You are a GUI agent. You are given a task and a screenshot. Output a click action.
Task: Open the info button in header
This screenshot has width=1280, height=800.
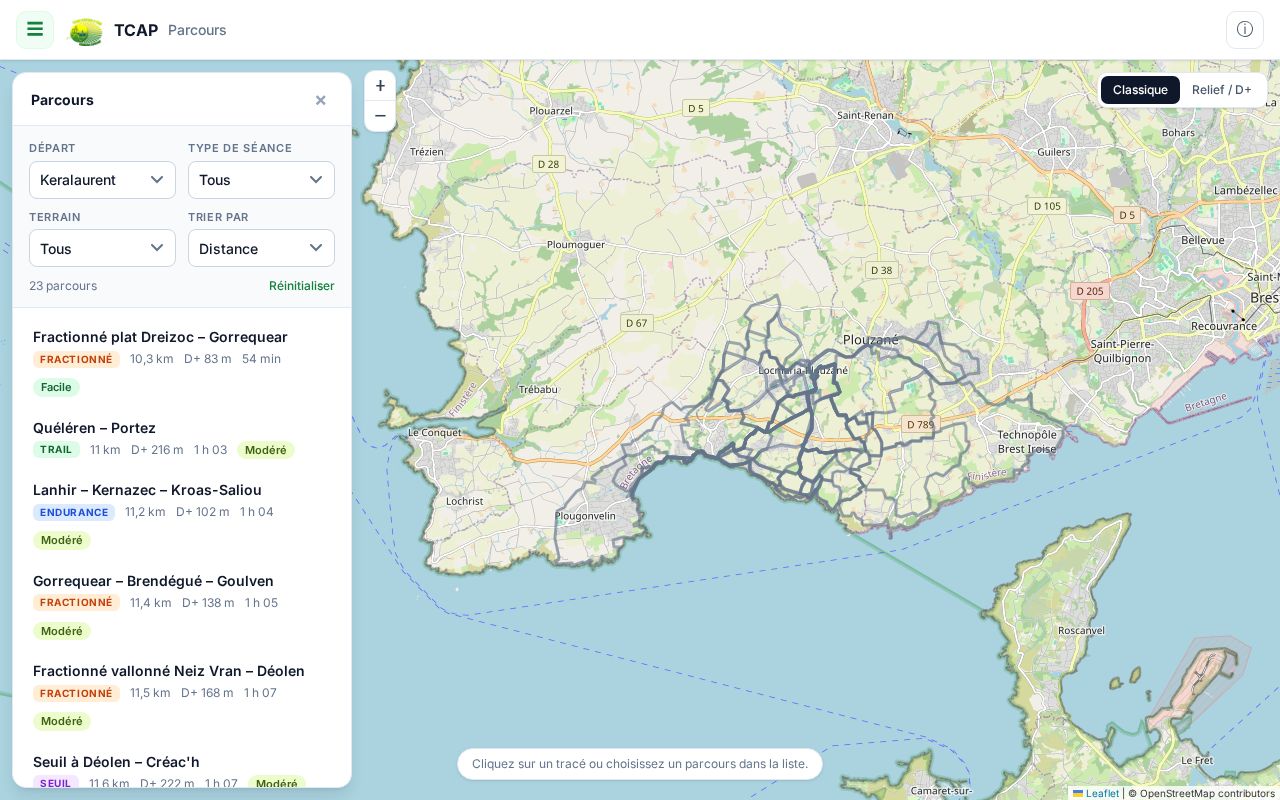(1245, 30)
